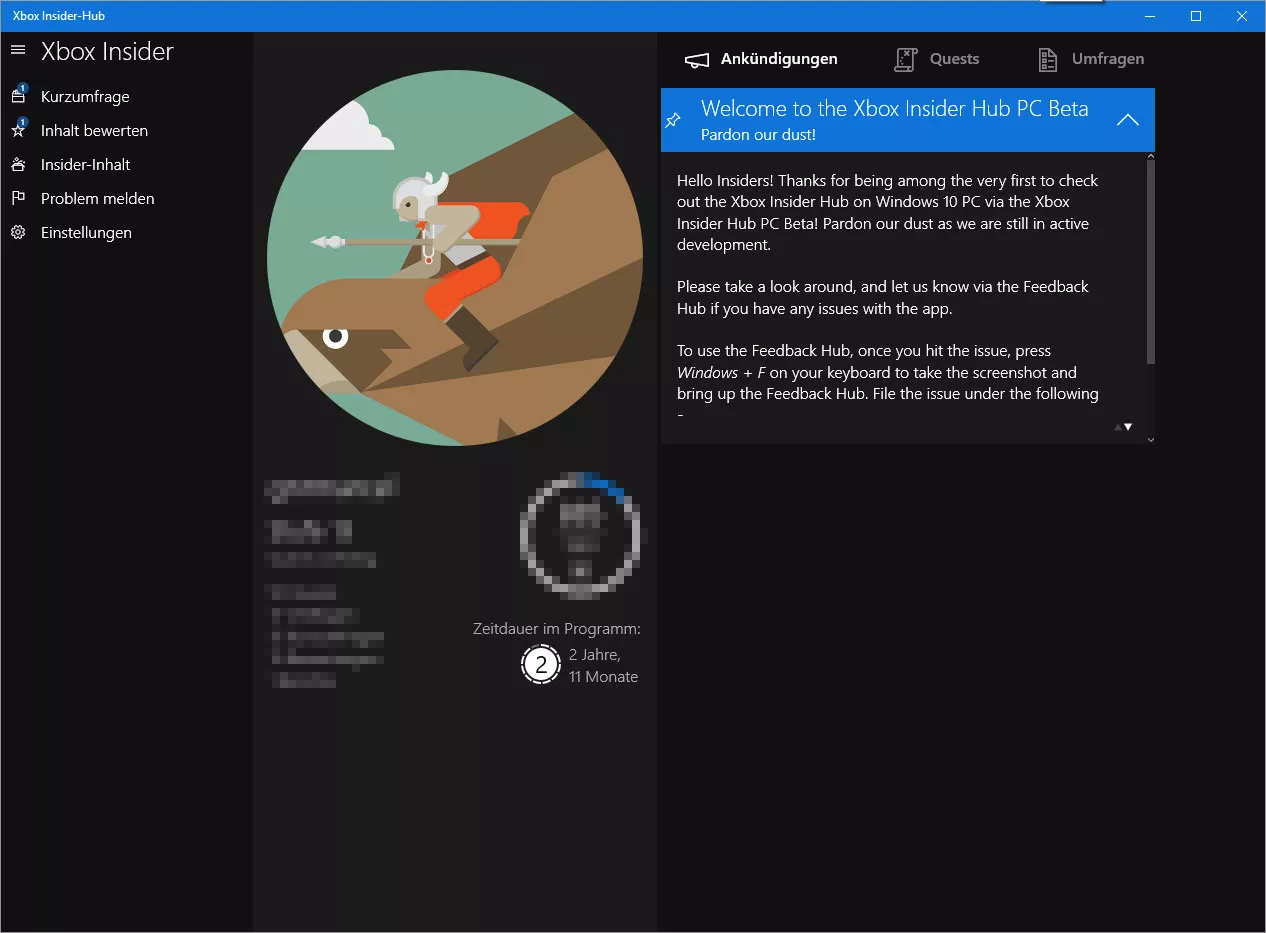
Task: Maximize the Xbox Insider-Hub window
Action: tap(1196, 16)
